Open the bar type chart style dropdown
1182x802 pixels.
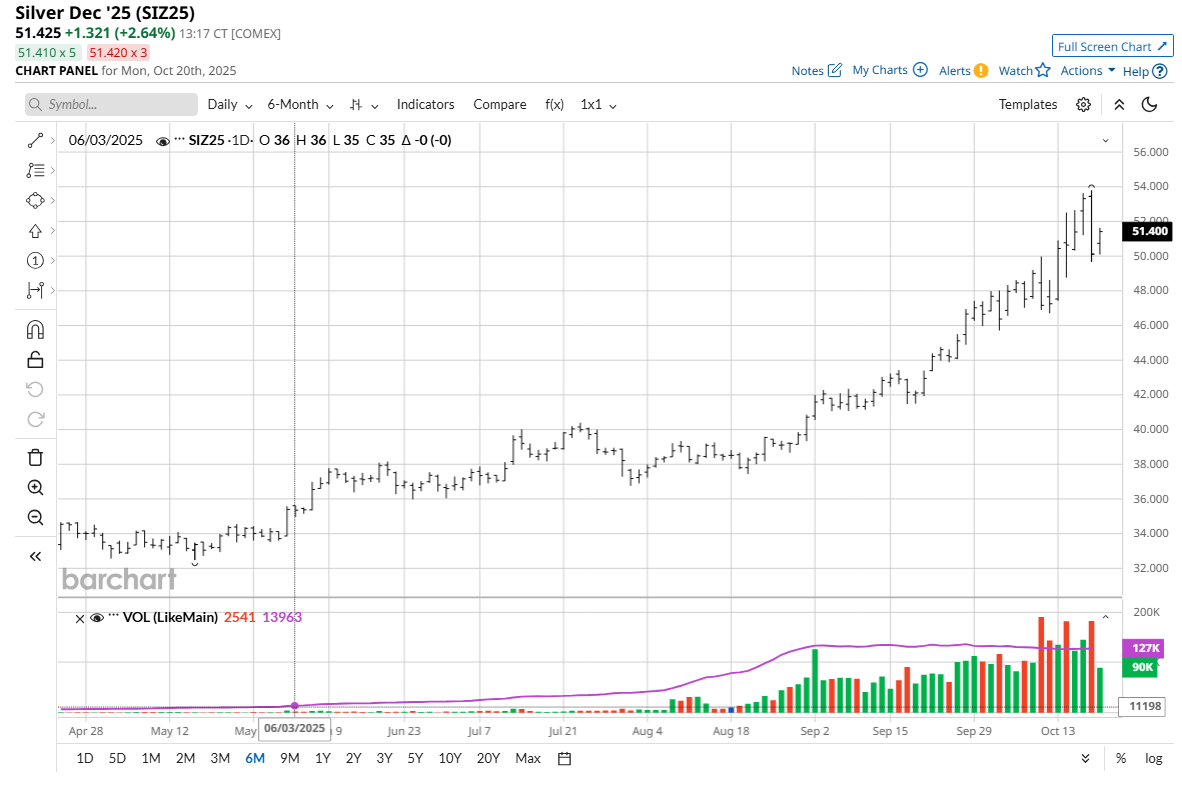pyautogui.click(x=363, y=105)
